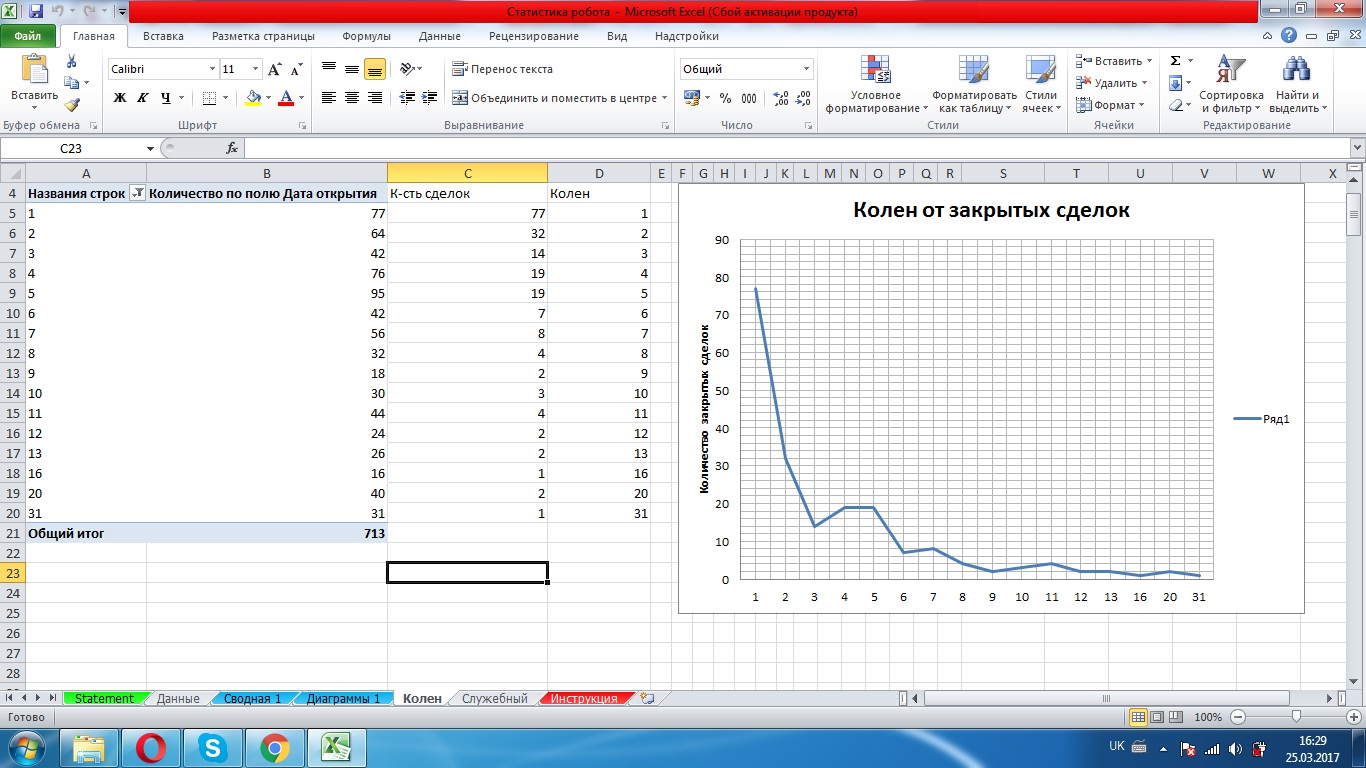Align text left

click(x=329, y=98)
